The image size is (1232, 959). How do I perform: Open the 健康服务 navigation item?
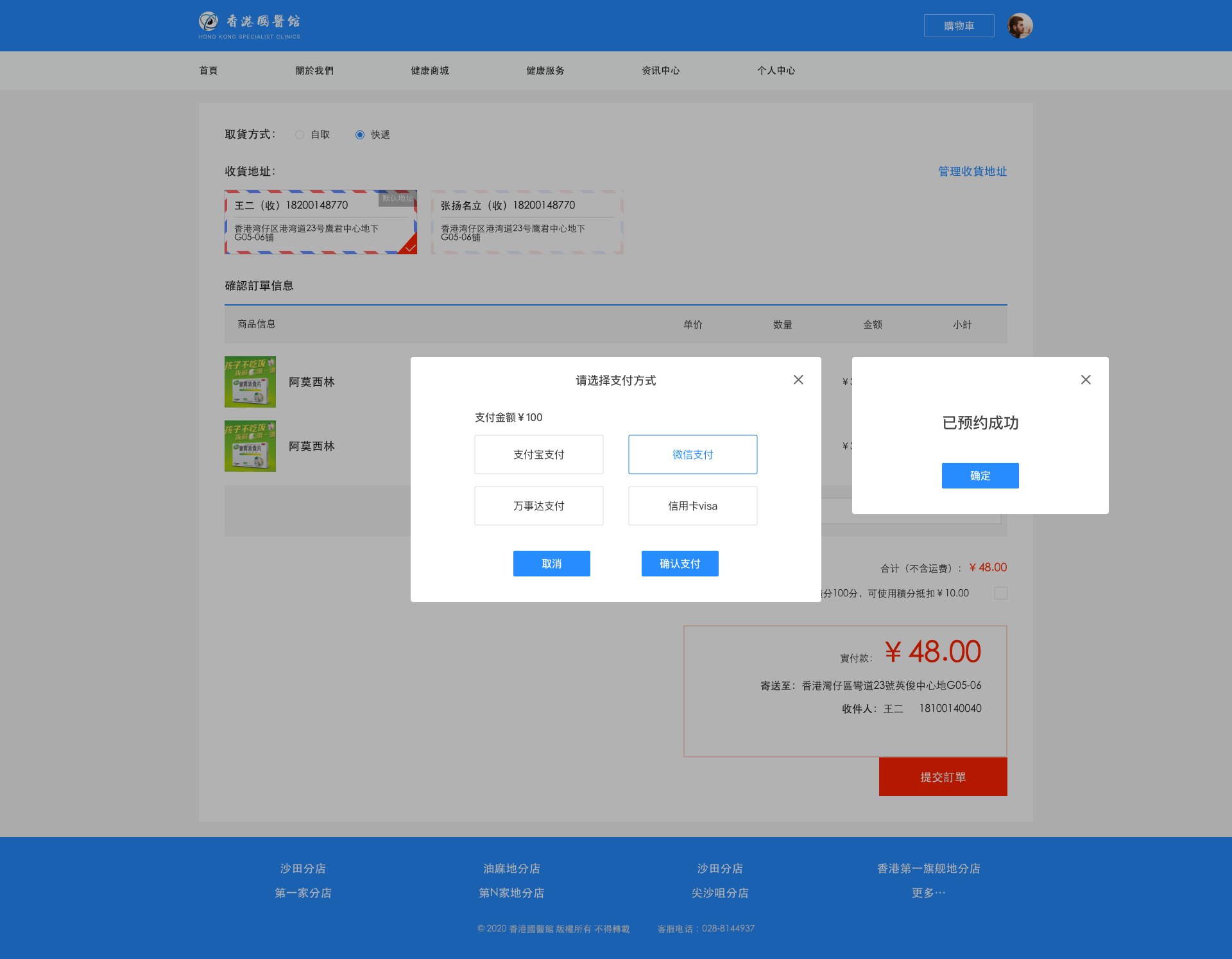545,71
